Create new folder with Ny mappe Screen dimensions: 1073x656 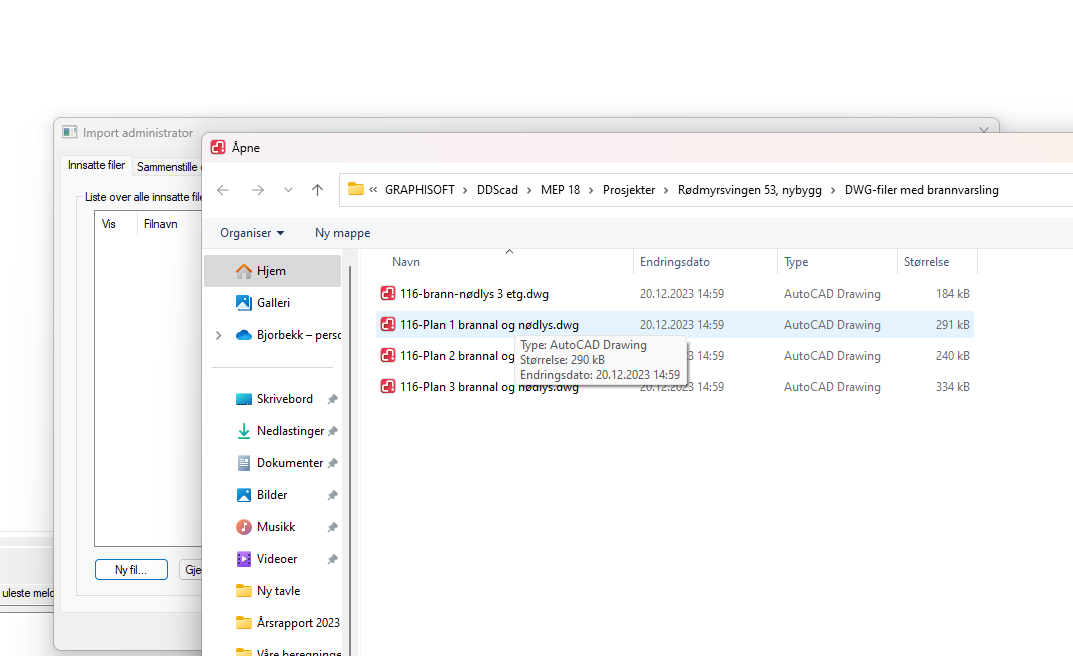(342, 233)
